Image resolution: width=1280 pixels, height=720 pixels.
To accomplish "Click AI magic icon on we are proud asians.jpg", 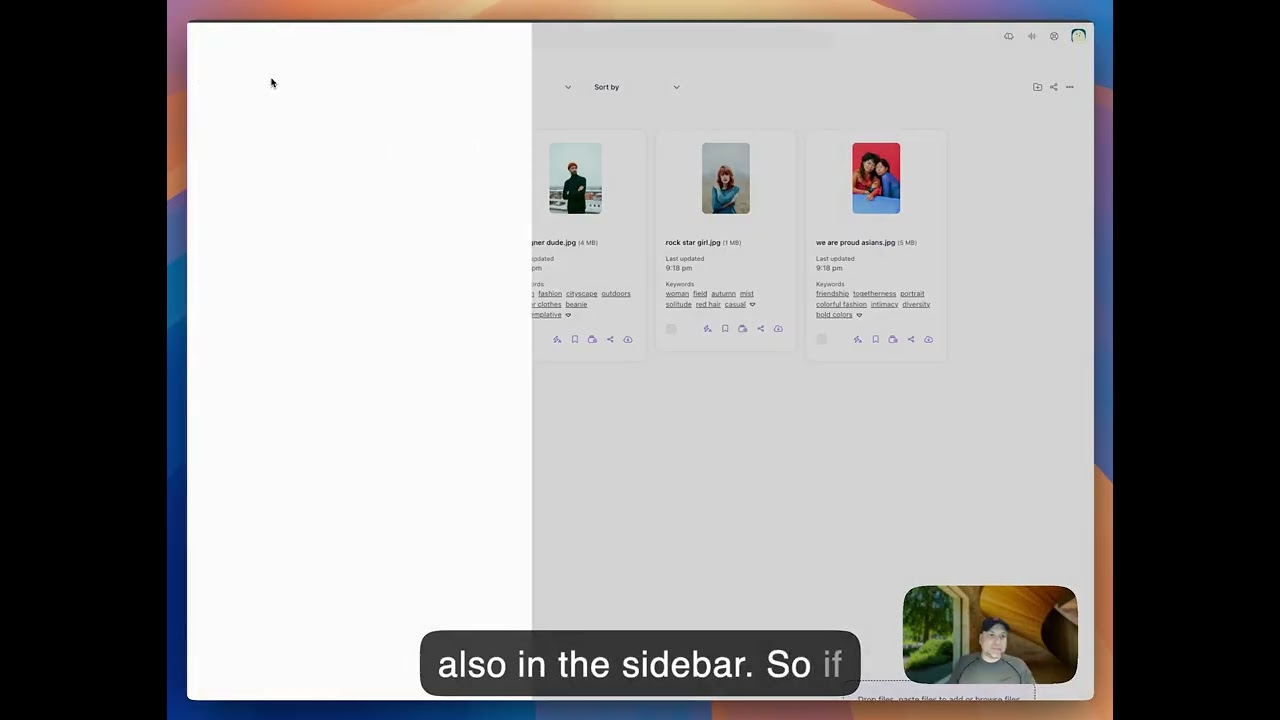I will tap(857, 340).
